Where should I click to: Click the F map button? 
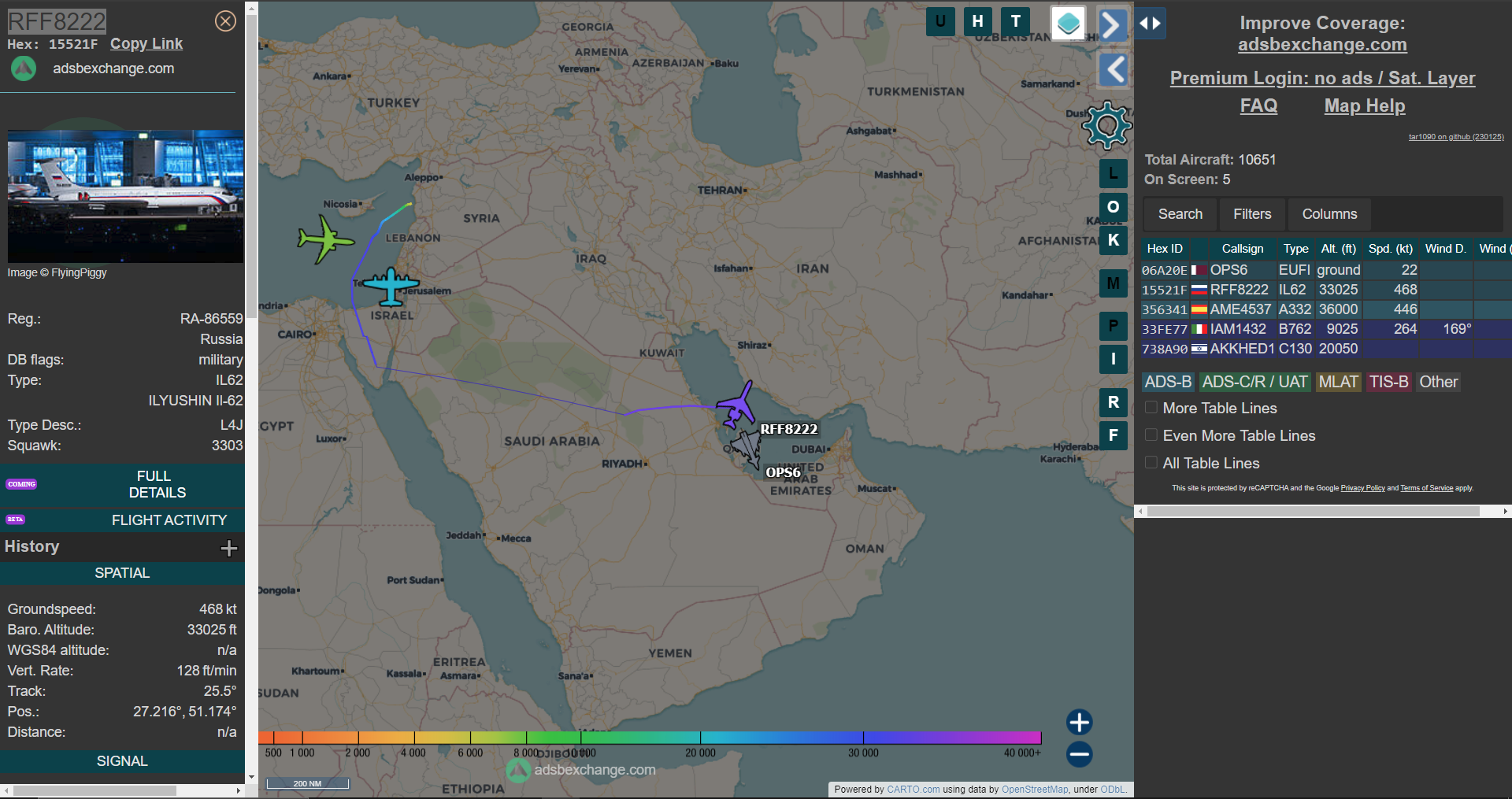(1114, 435)
